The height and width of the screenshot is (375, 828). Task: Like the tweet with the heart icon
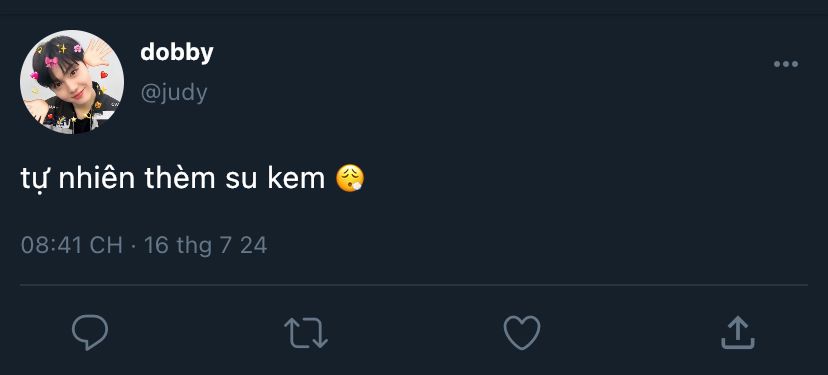coord(522,333)
